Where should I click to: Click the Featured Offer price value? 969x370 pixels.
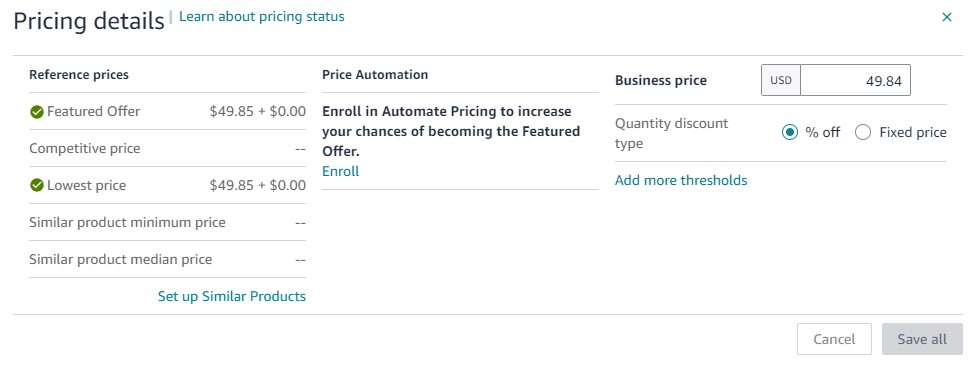pyautogui.click(x=258, y=112)
